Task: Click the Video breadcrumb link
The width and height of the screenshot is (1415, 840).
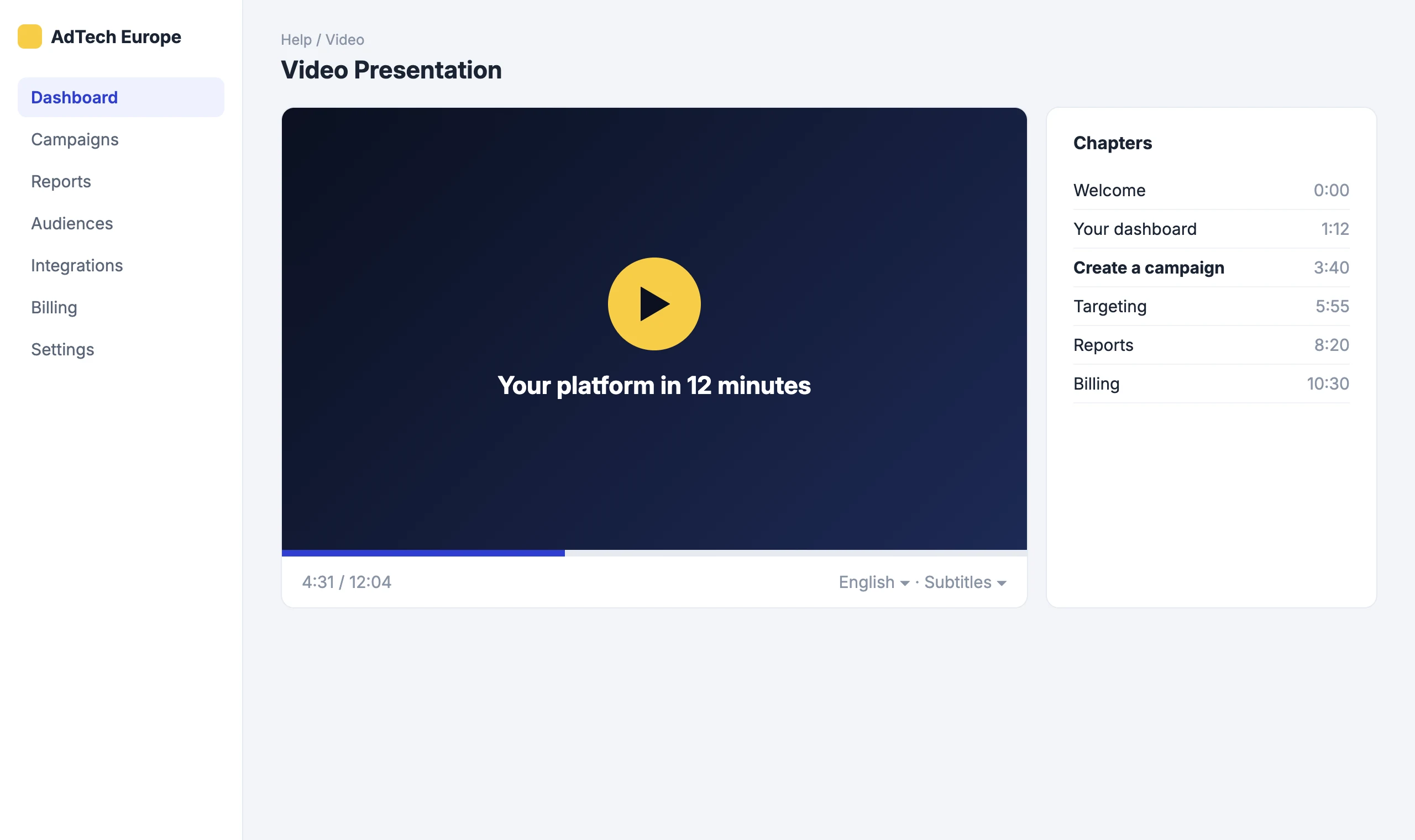Action: [x=345, y=40]
